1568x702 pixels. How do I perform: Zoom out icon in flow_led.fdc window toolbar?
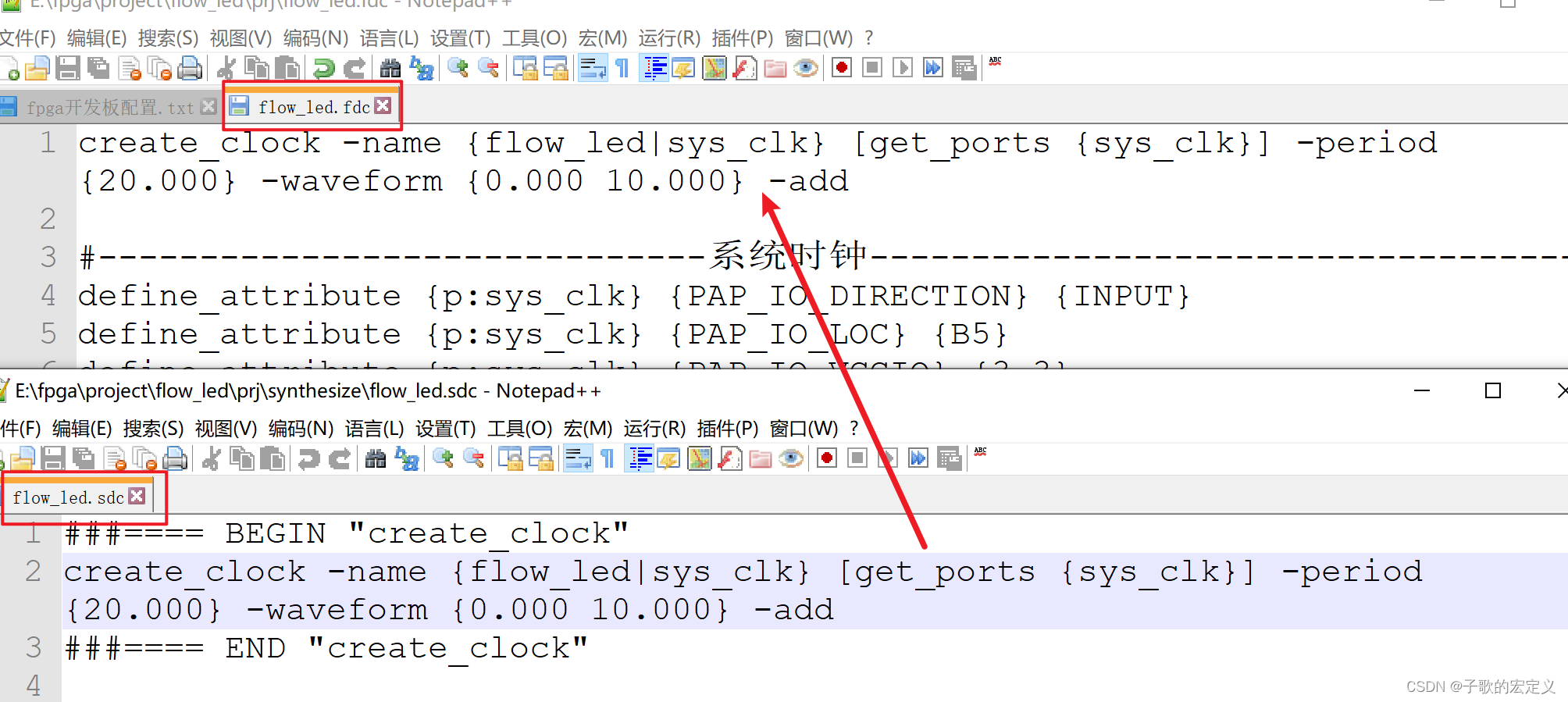click(x=489, y=69)
